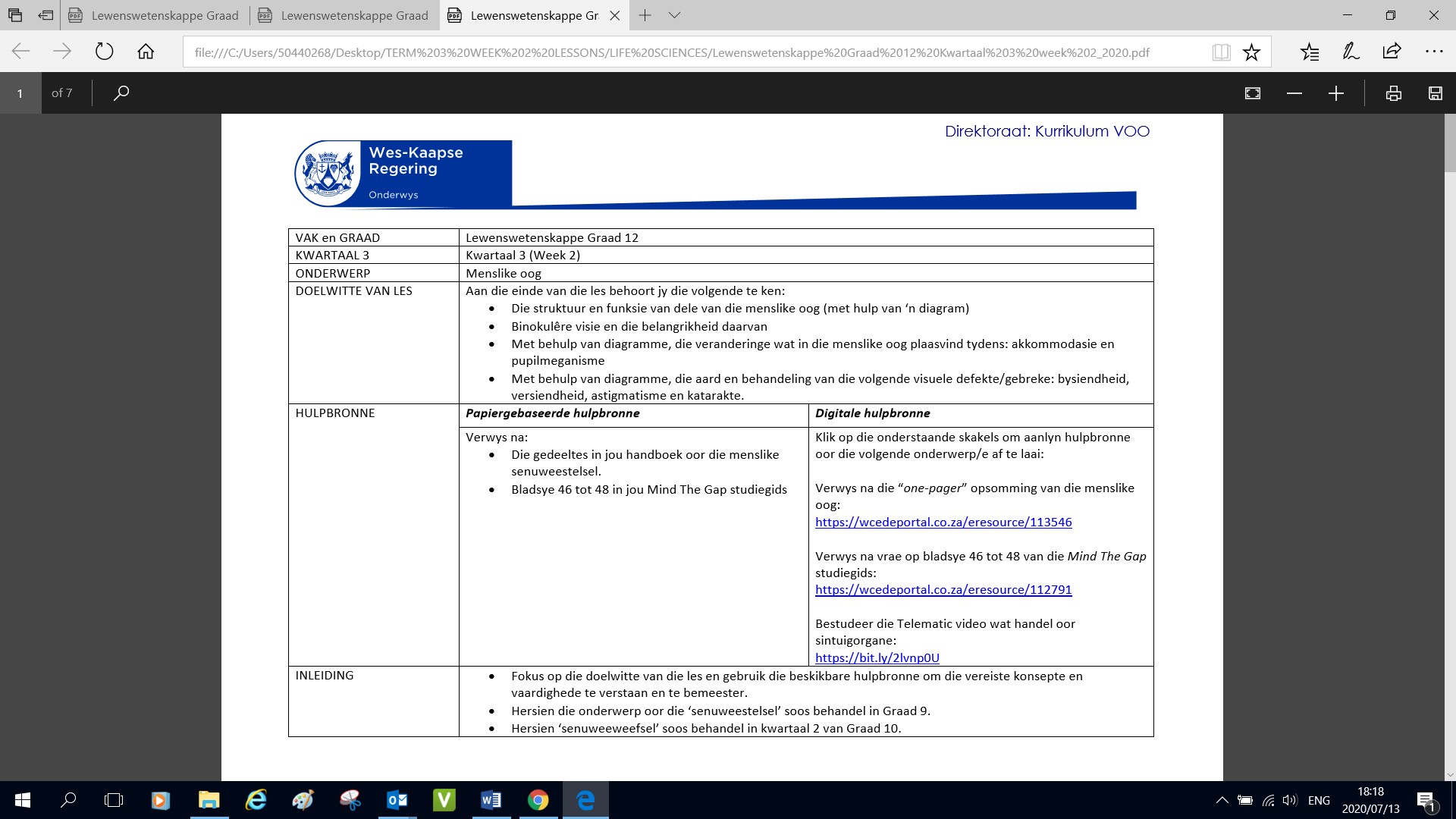The image size is (1456, 819).
Task: Click 'Direktoraat: Kurrikulum VOO' heading
Action: click(x=1047, y=131)
